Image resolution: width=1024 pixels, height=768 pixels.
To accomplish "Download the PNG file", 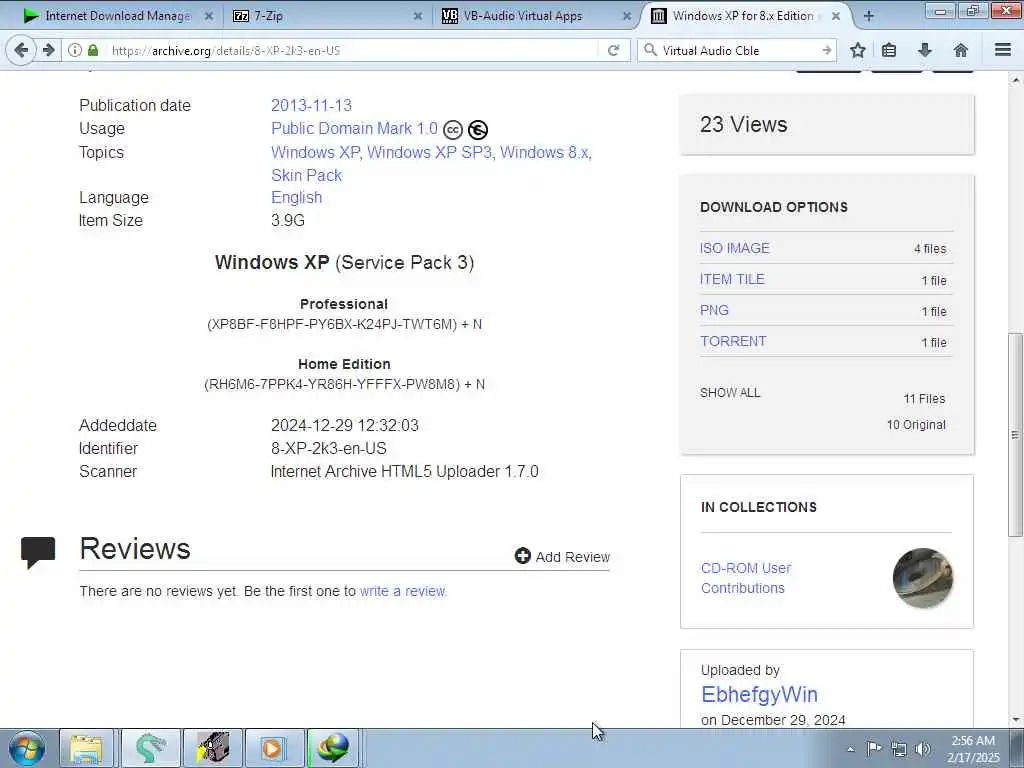I will tap(714, 310).
